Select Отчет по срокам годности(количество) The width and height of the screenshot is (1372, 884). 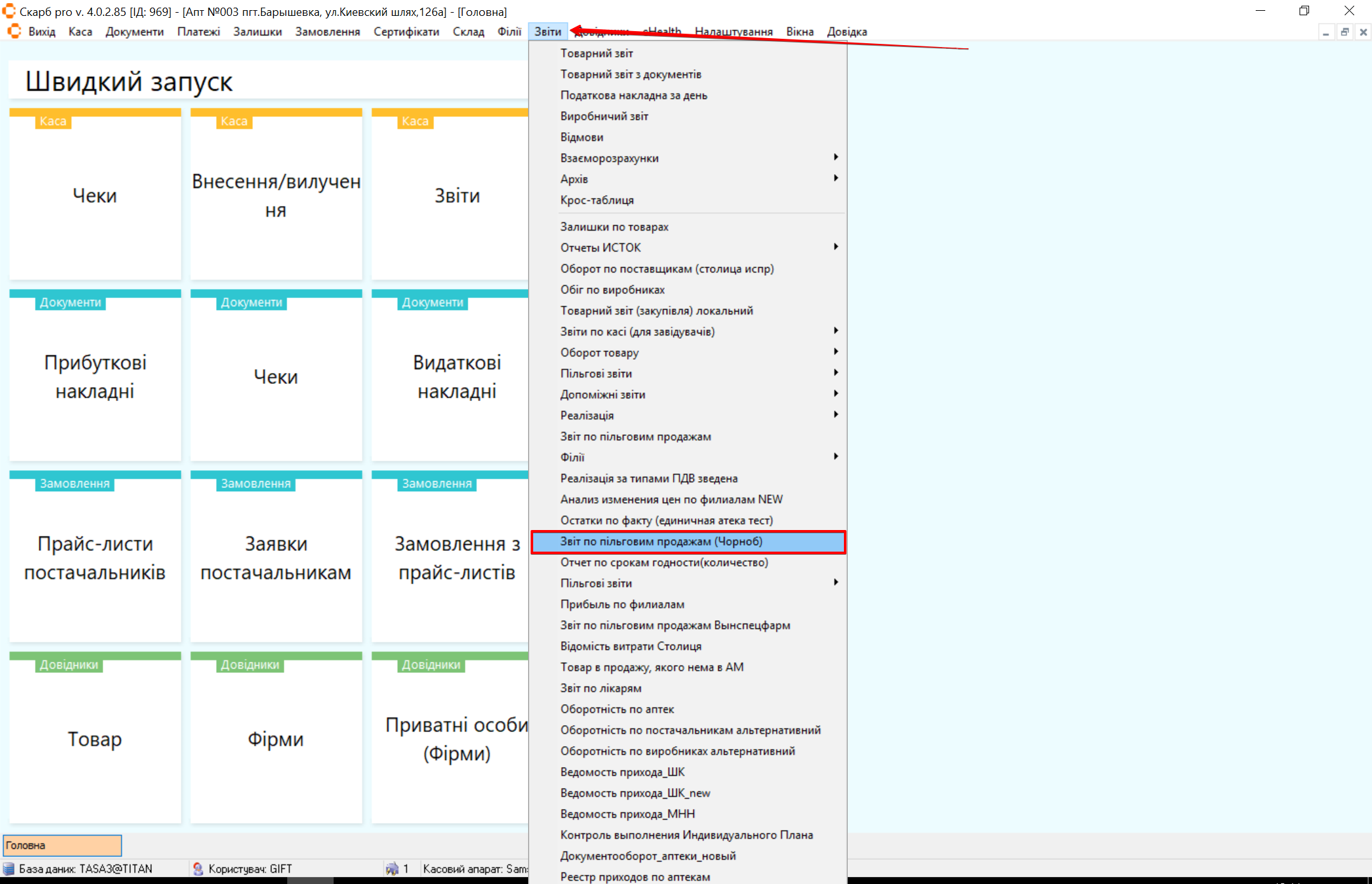coord(688,562)
